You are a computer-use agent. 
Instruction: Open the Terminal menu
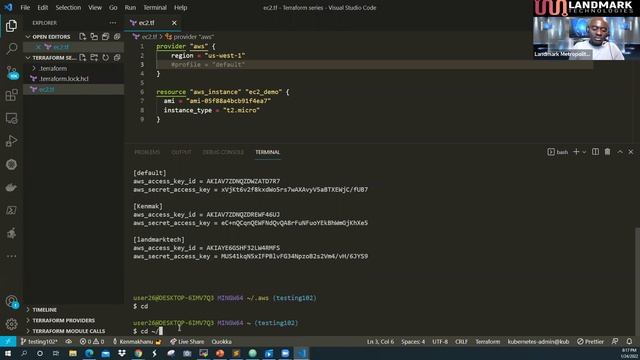(x=155, y=7)
